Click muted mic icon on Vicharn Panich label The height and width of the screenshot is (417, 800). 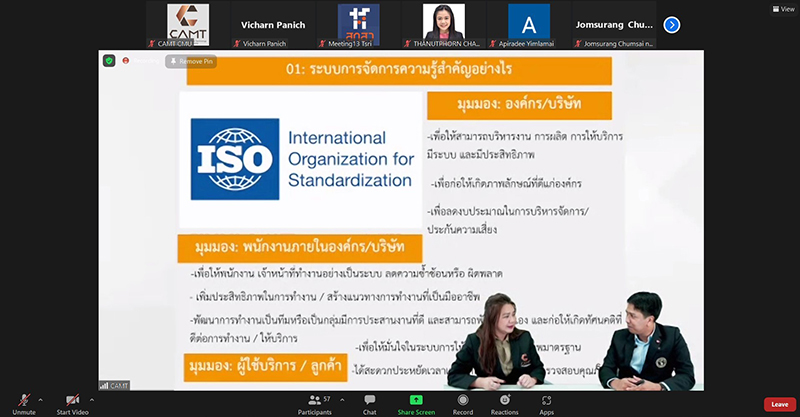point(237,44)
